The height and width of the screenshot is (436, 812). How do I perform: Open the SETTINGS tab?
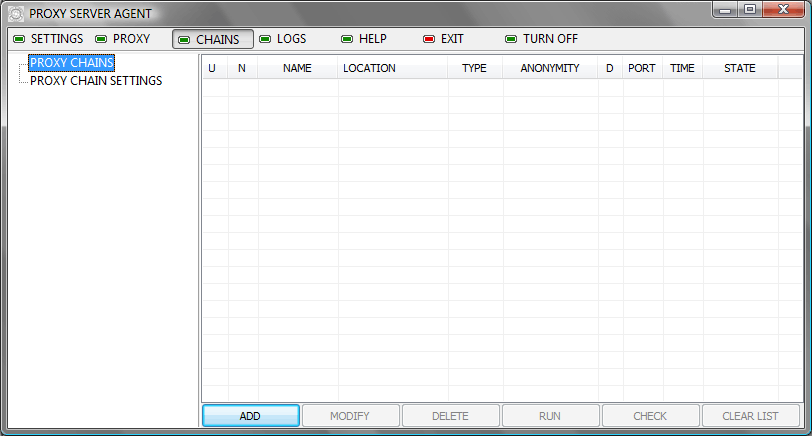48,39
